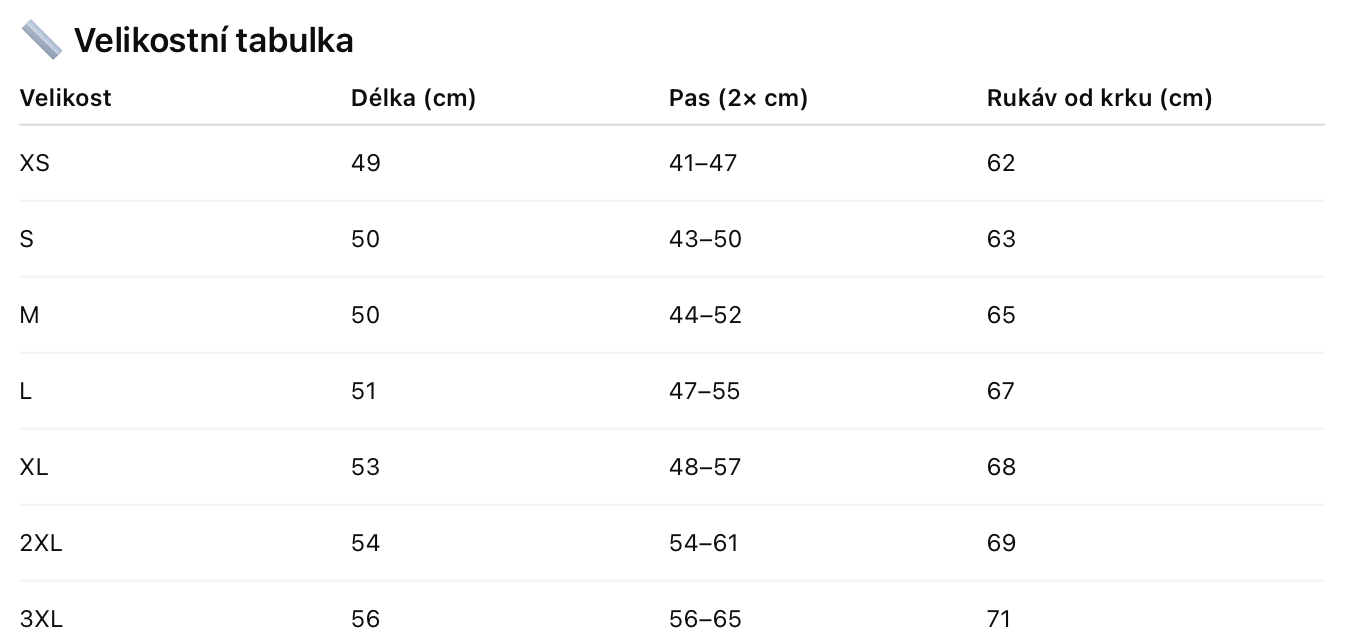
Task: Select the XL size label
Action: pos(34,467)
